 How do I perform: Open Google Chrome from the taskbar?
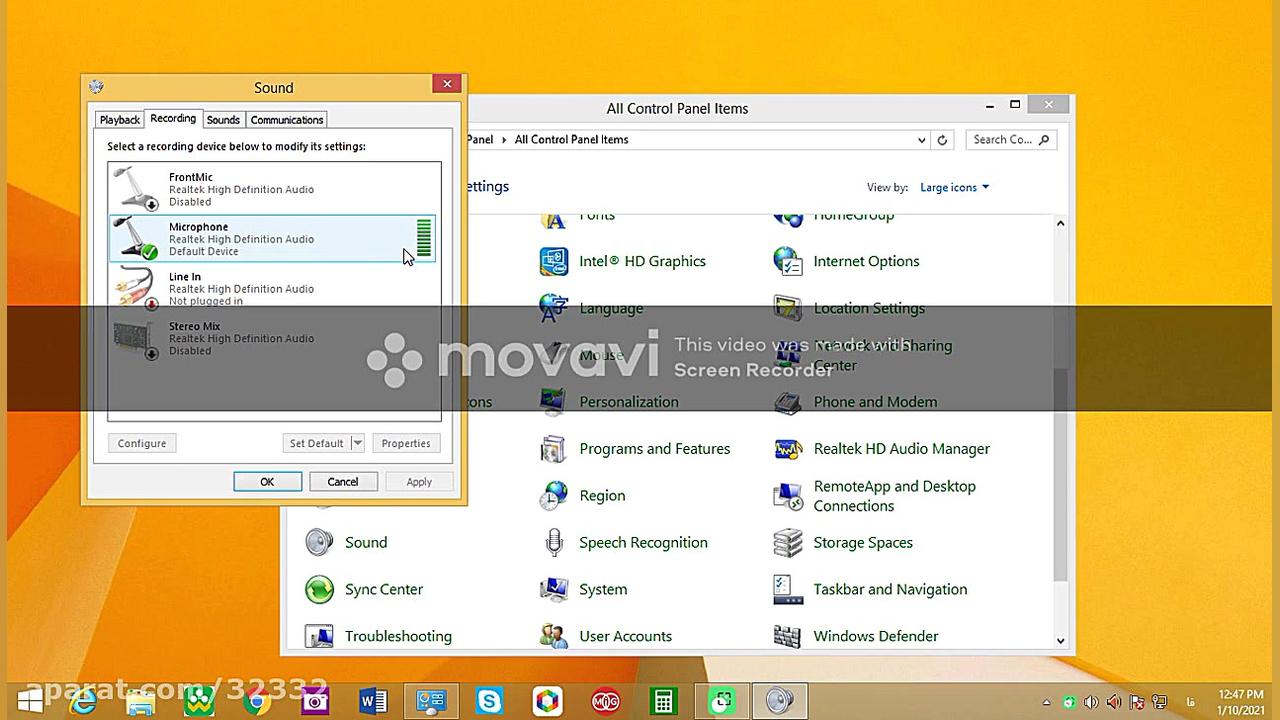pos(257,701)
